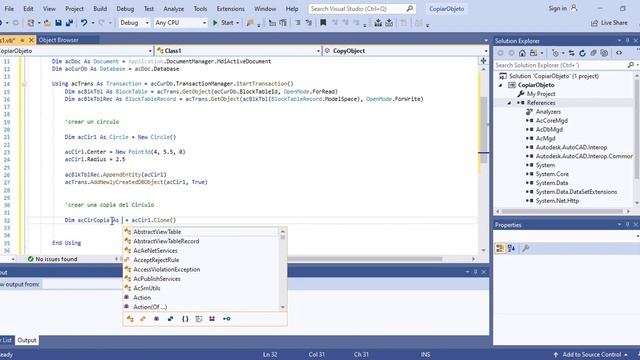
Task: Select the My Project node
Action: coord(541,94)
